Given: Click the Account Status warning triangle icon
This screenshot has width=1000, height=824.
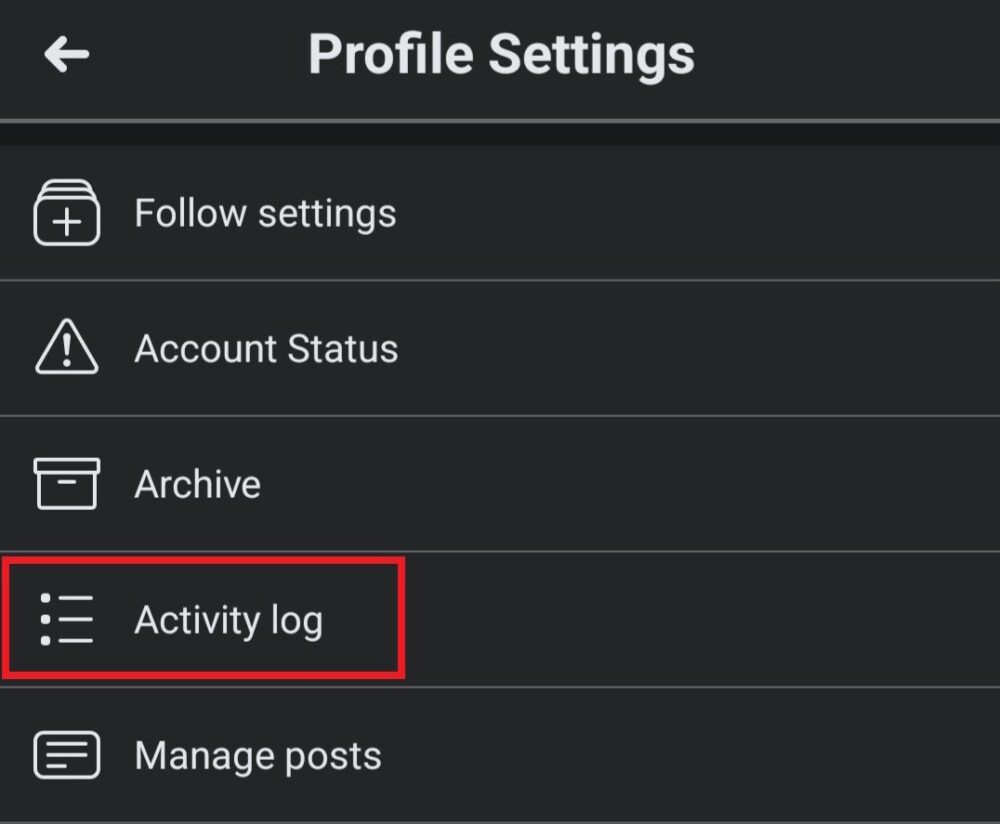Looking at the screenshot, I should pos(66,349).
